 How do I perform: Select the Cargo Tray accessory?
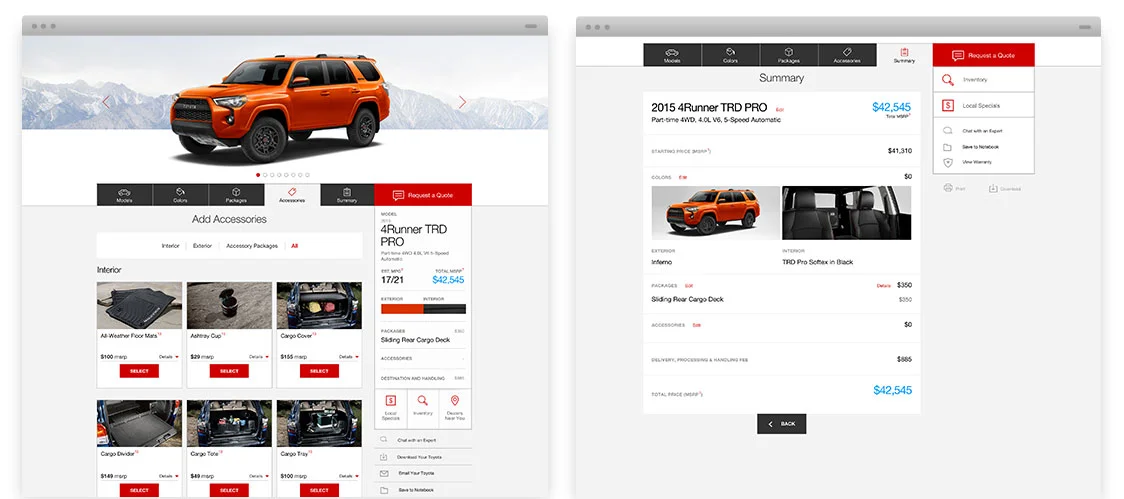click(319, 490)
